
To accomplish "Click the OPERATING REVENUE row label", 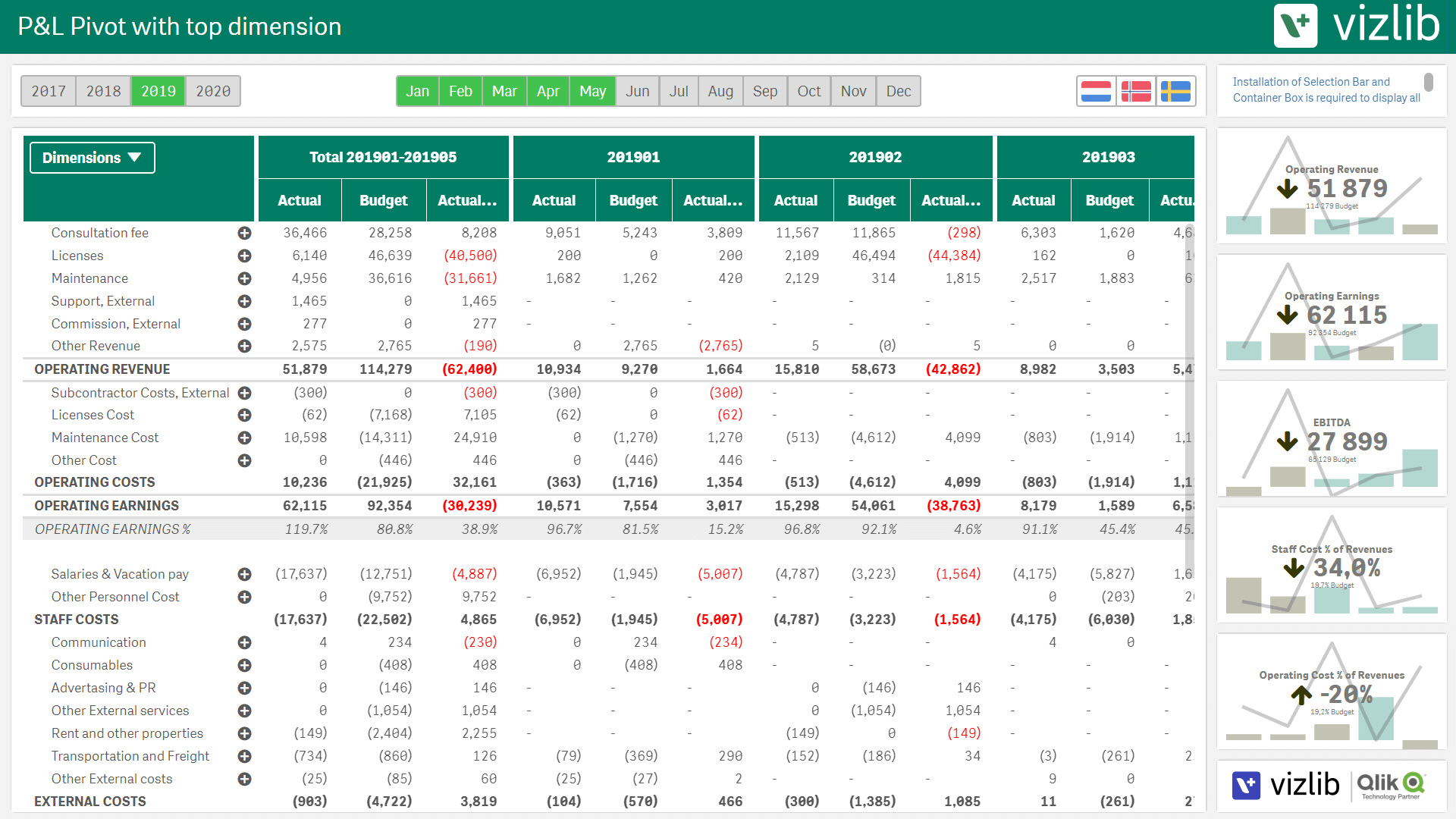I will [102, 369].
